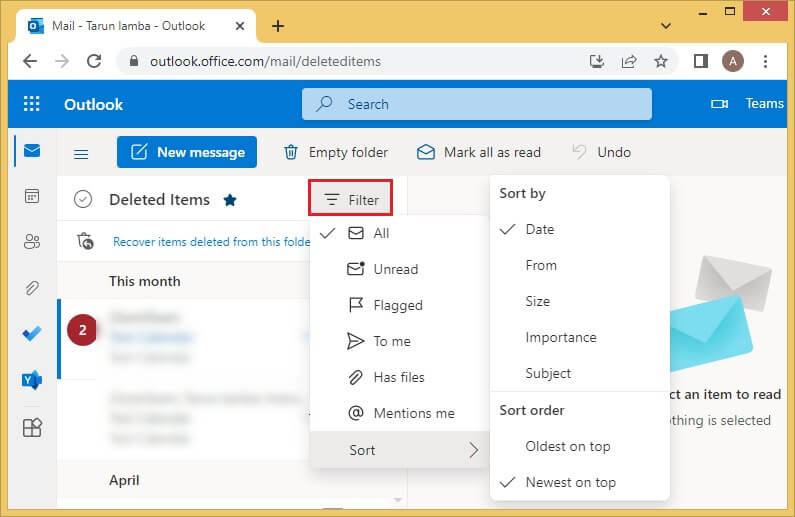Select the Flagged filter option
Viewport: 795px width, 517px height.
click(400, 305)
